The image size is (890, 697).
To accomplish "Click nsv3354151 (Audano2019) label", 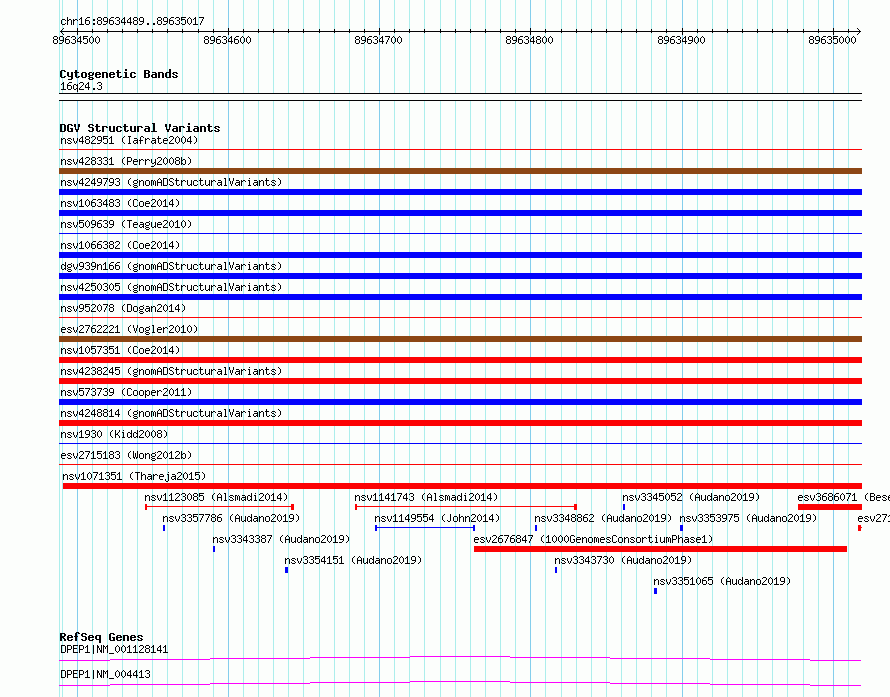I will tap(353, 560).
